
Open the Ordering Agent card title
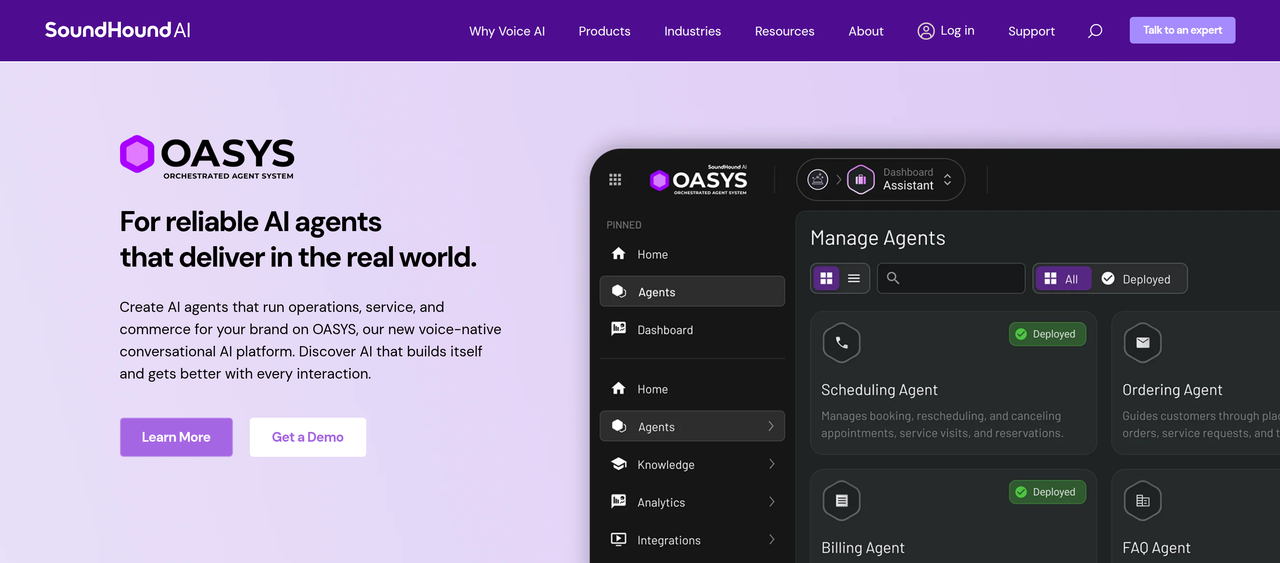1172,390
